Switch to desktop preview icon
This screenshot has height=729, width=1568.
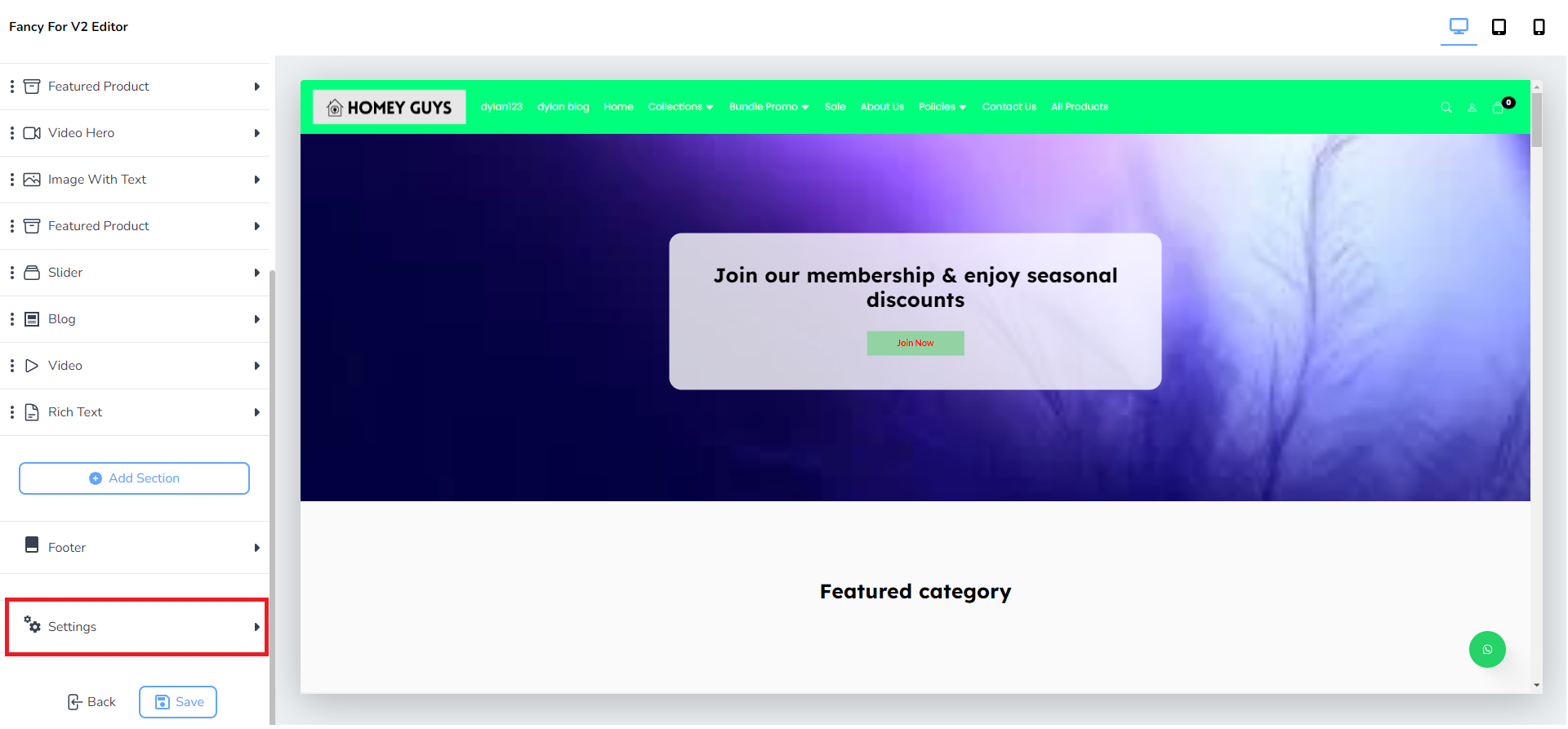click(1459, 27)
